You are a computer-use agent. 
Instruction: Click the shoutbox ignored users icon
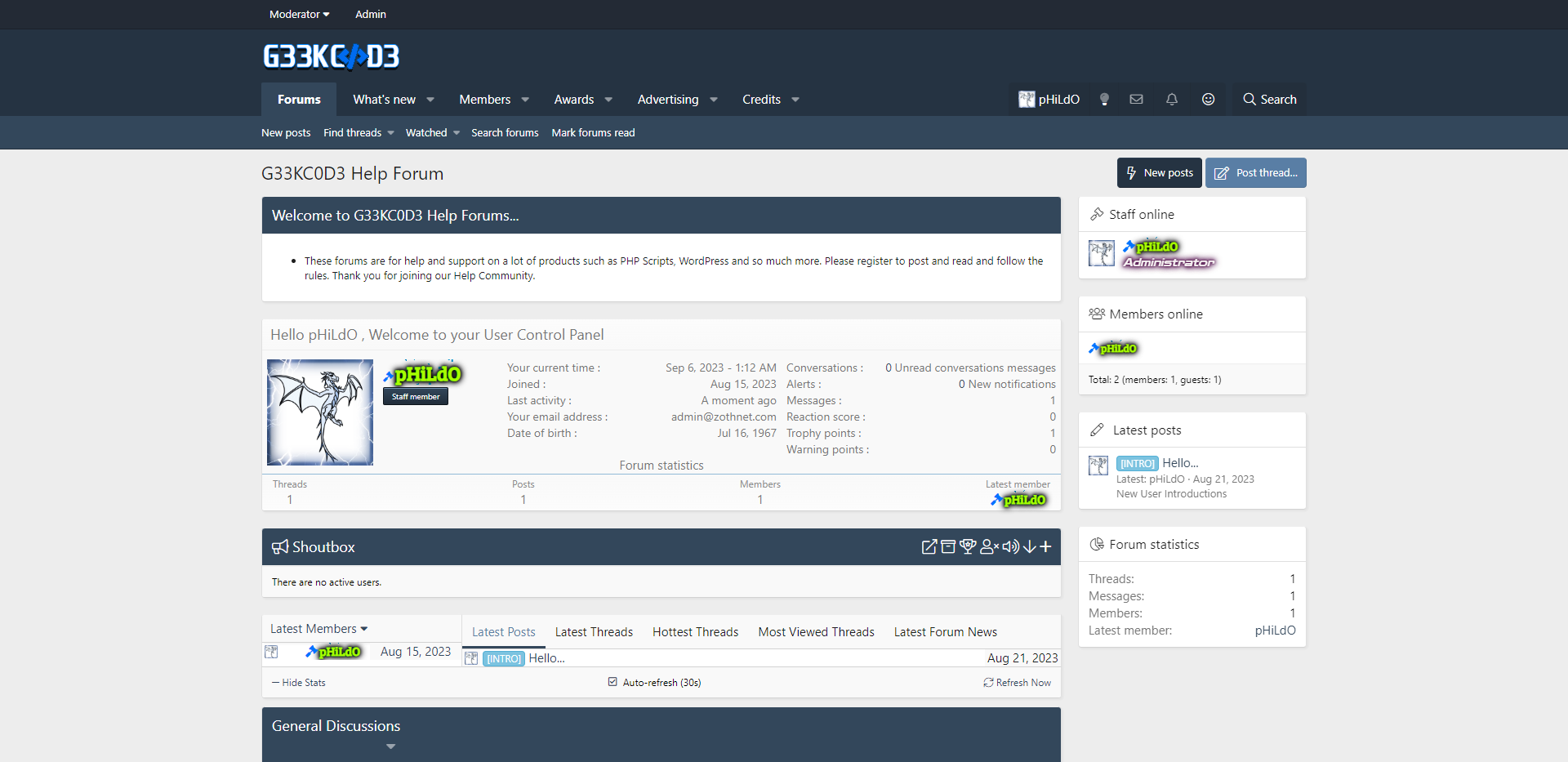(989, 547)
